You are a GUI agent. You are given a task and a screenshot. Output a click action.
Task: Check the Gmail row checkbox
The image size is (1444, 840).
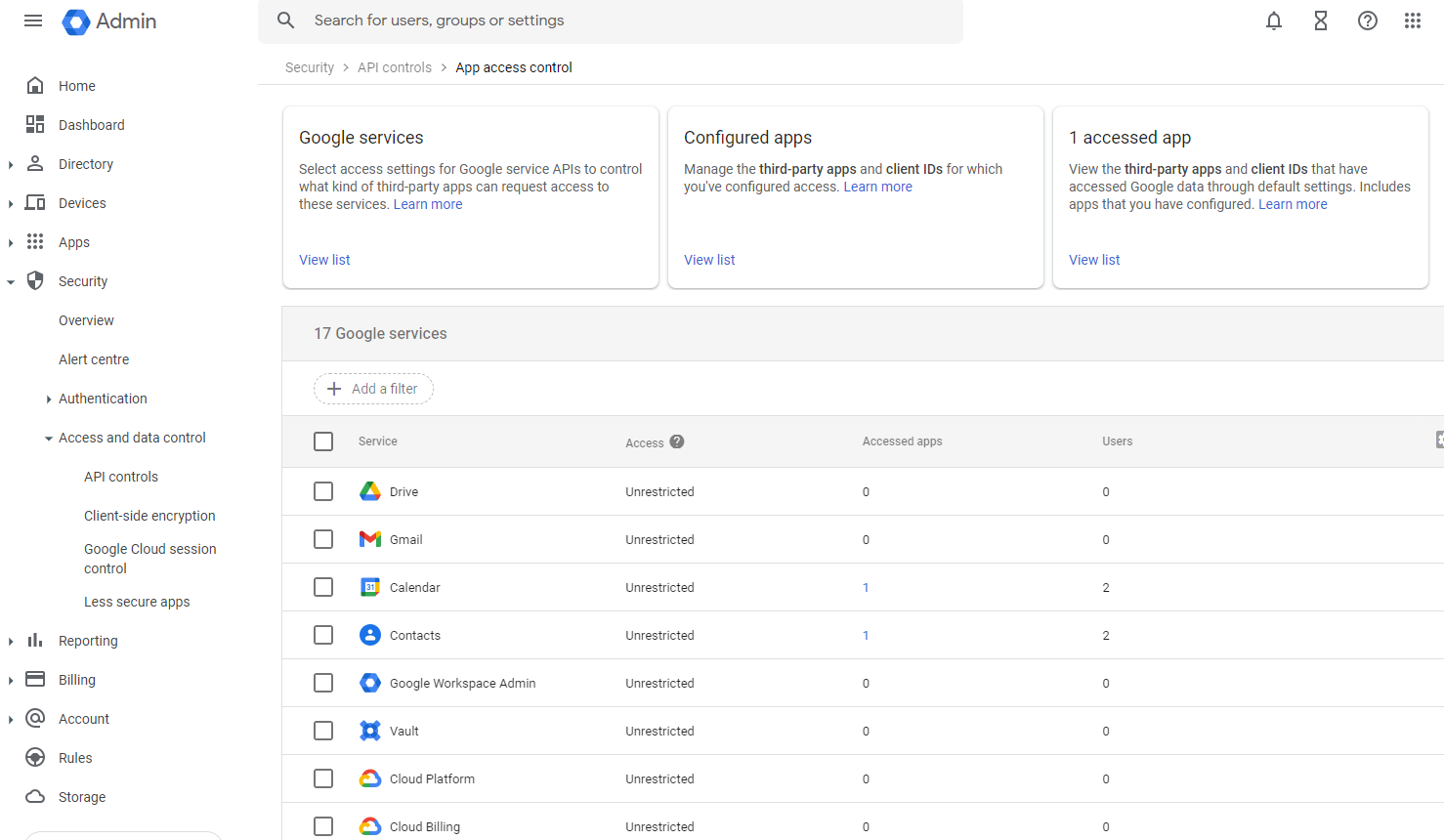pos(323,539)
